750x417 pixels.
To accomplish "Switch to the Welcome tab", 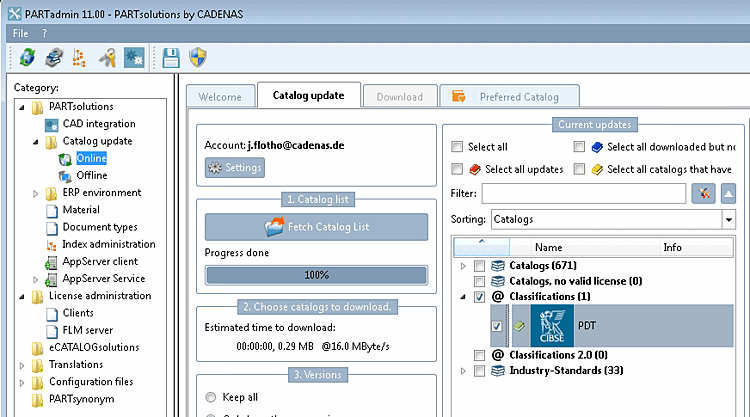I will click(220, 97).
